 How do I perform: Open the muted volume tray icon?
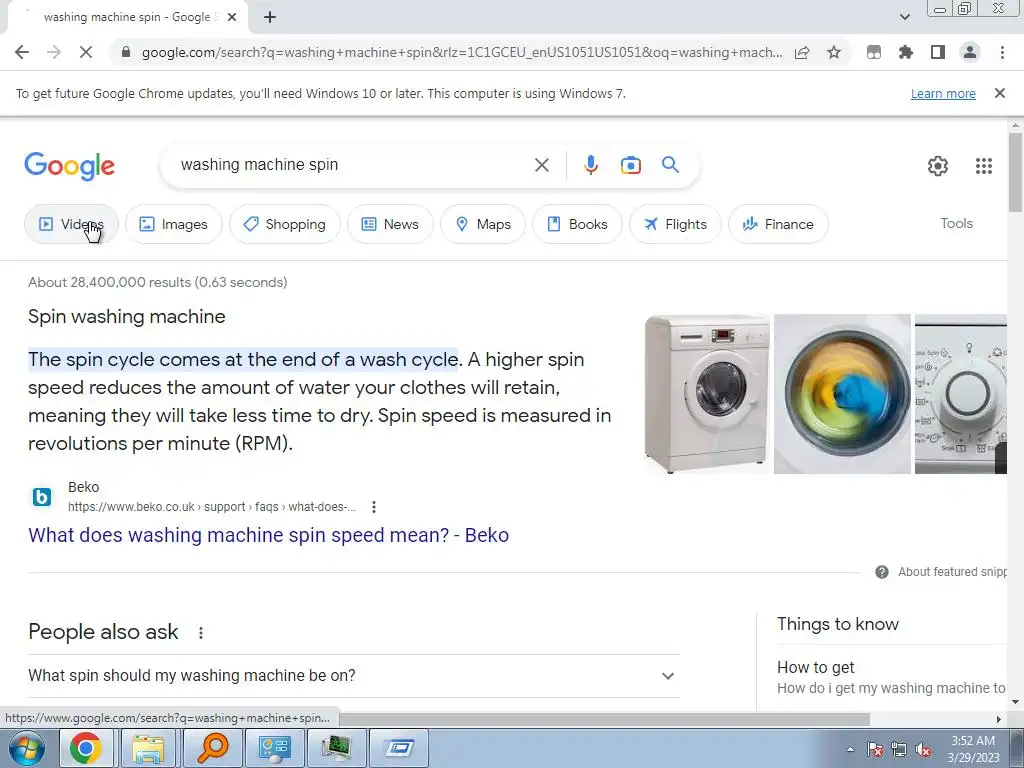click(x=923, y=750)
